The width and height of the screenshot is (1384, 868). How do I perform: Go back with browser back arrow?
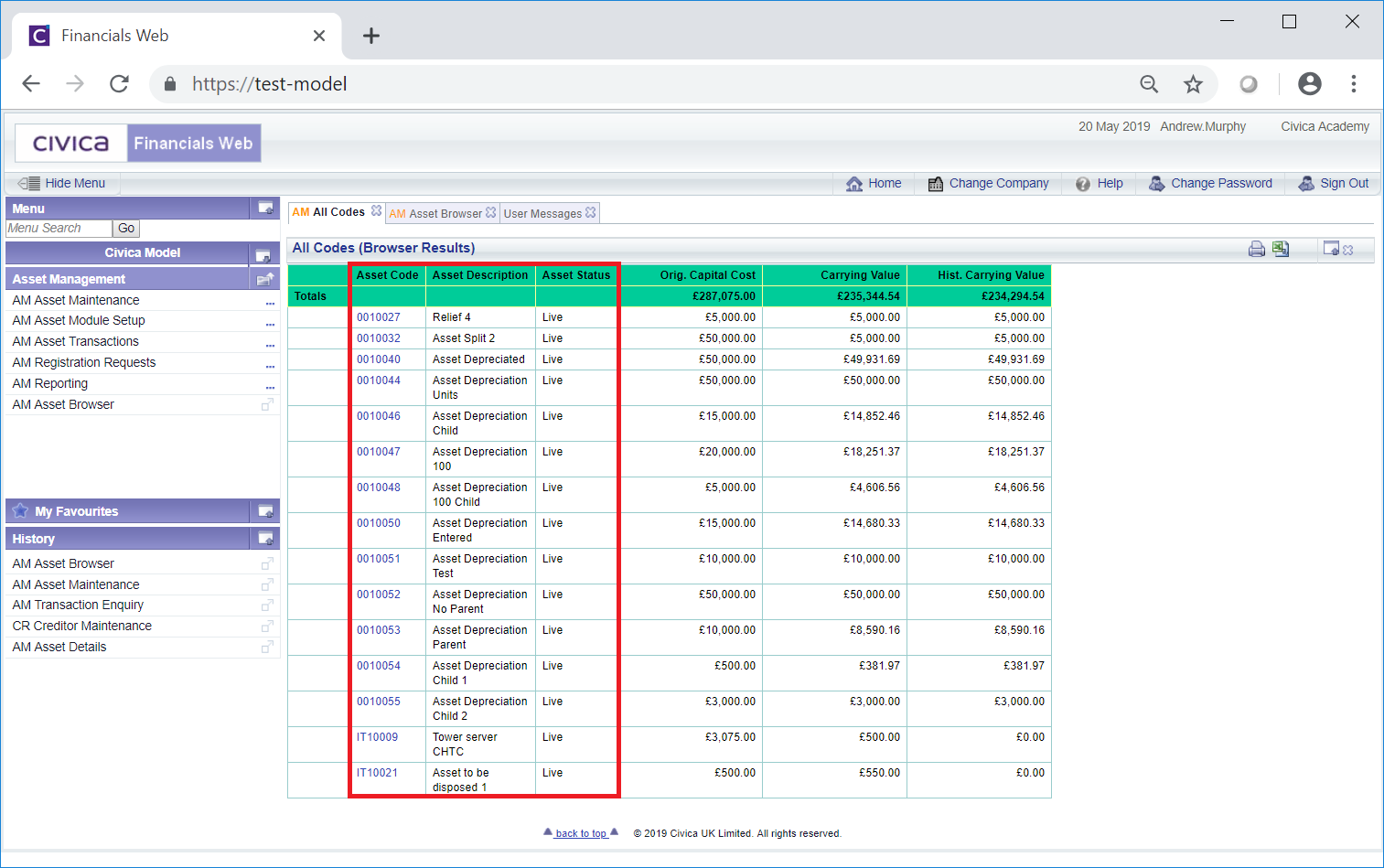click(x=31, y=84)
